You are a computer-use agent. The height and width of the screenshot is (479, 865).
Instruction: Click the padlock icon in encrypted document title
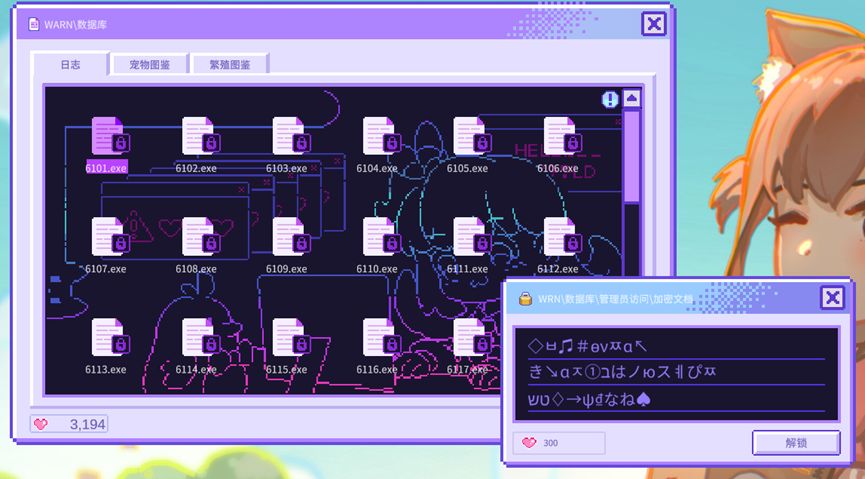coord(526,299)
